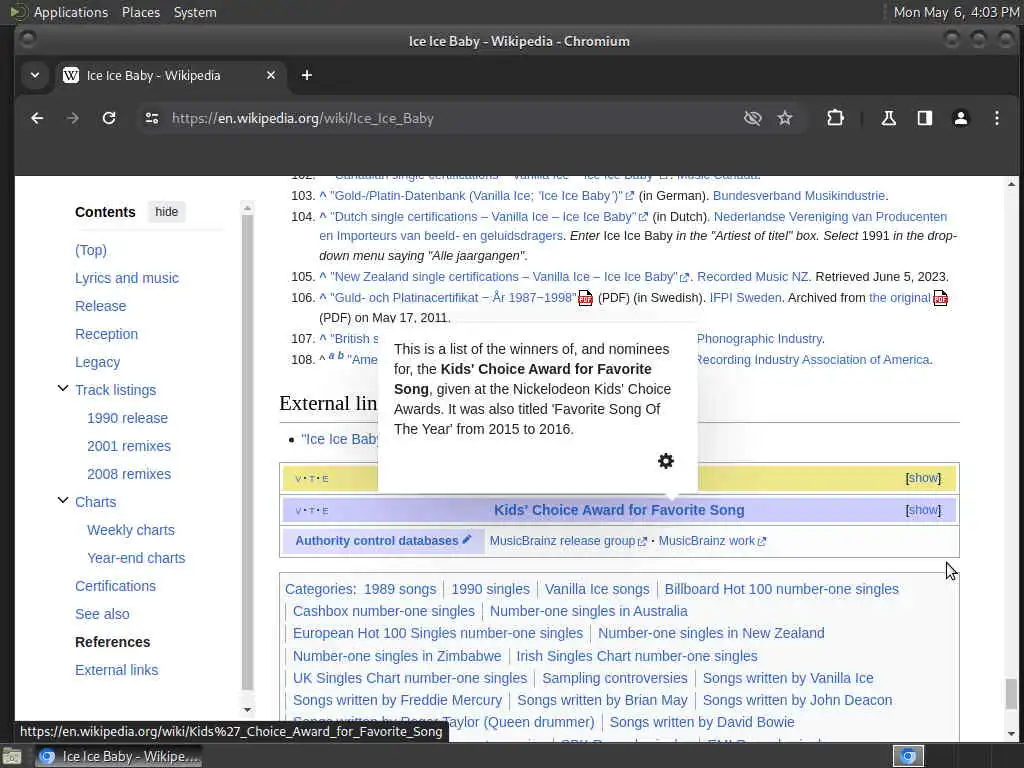This screenshot has height=768, width=1024.
Task: Collapse the Charts section in contents
Action: 63,501
